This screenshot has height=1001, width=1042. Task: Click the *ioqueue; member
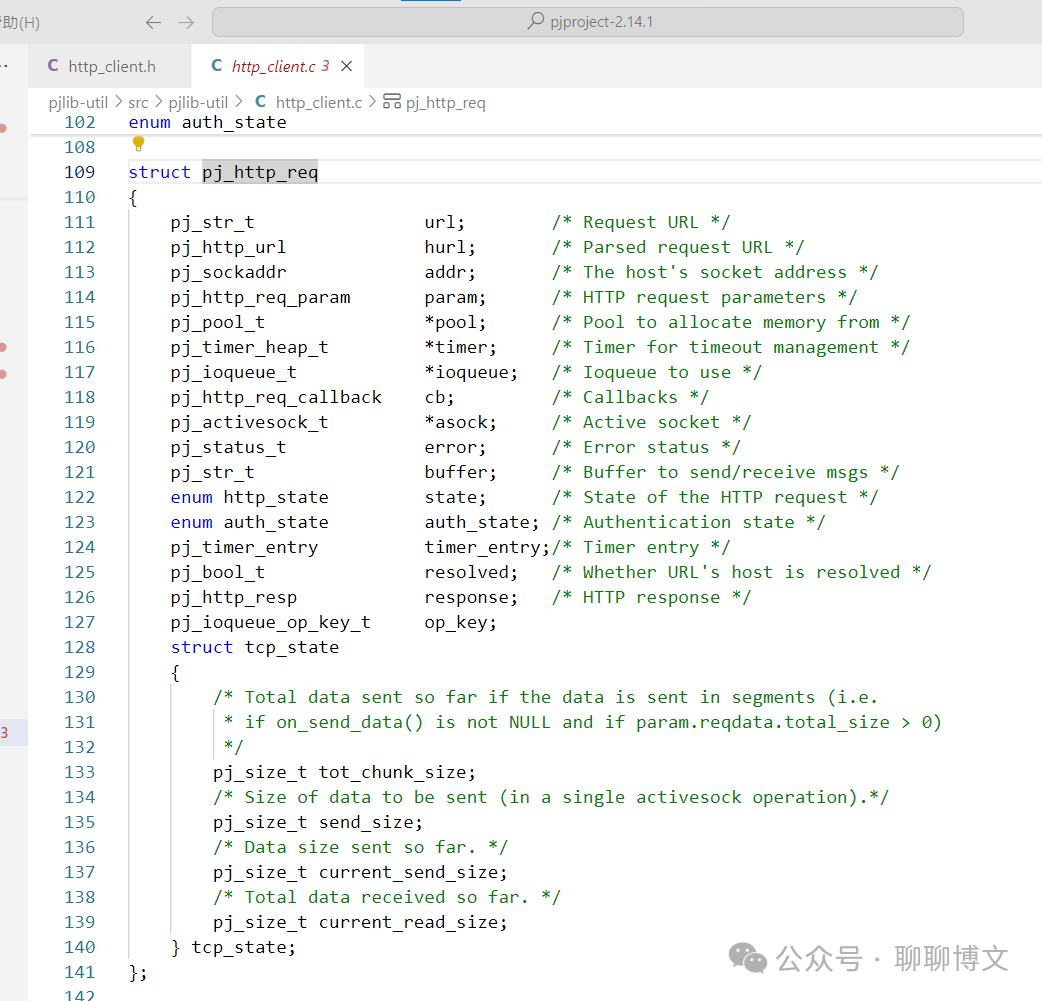click(x=471, y=372)
